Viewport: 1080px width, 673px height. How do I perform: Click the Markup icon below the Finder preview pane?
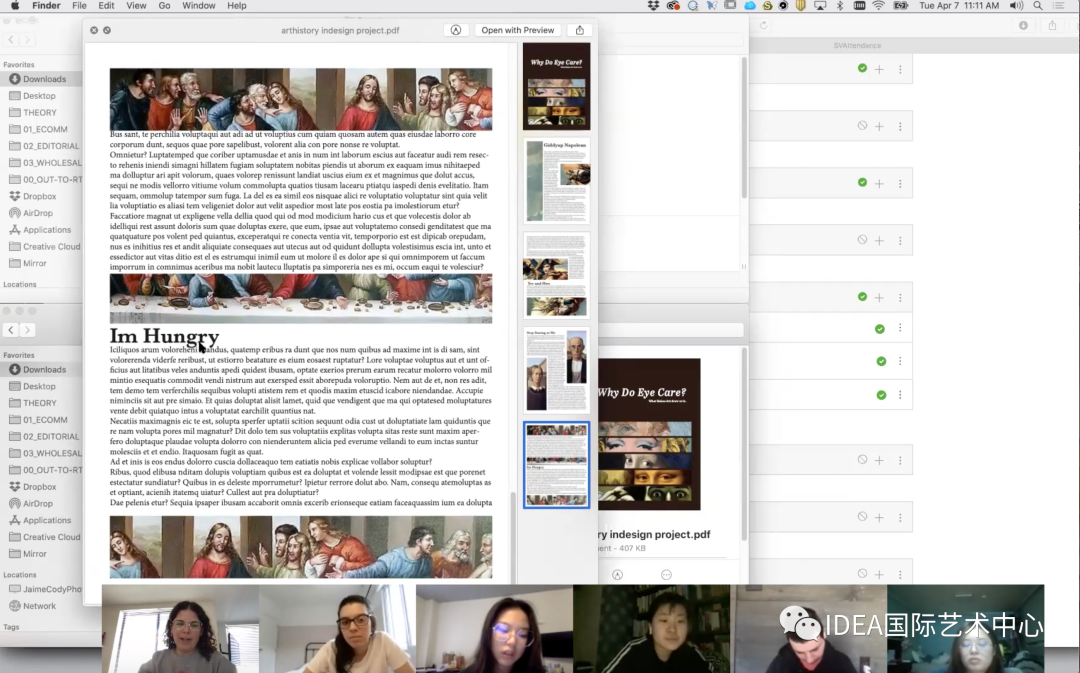617,574
